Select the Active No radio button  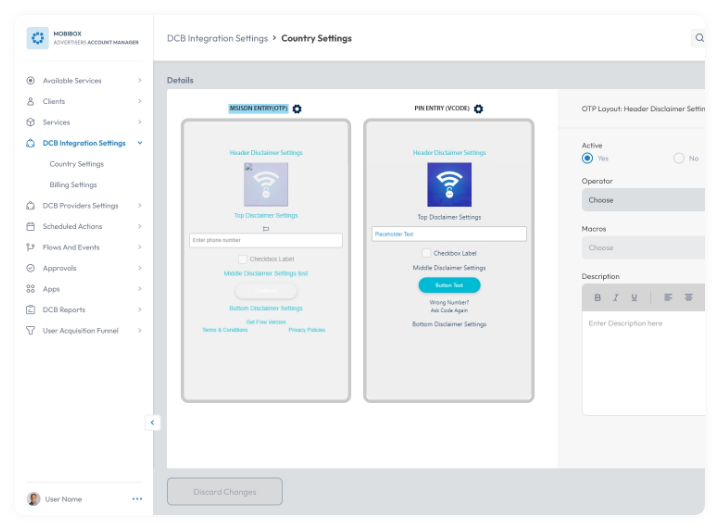click(x=679, y=158)
